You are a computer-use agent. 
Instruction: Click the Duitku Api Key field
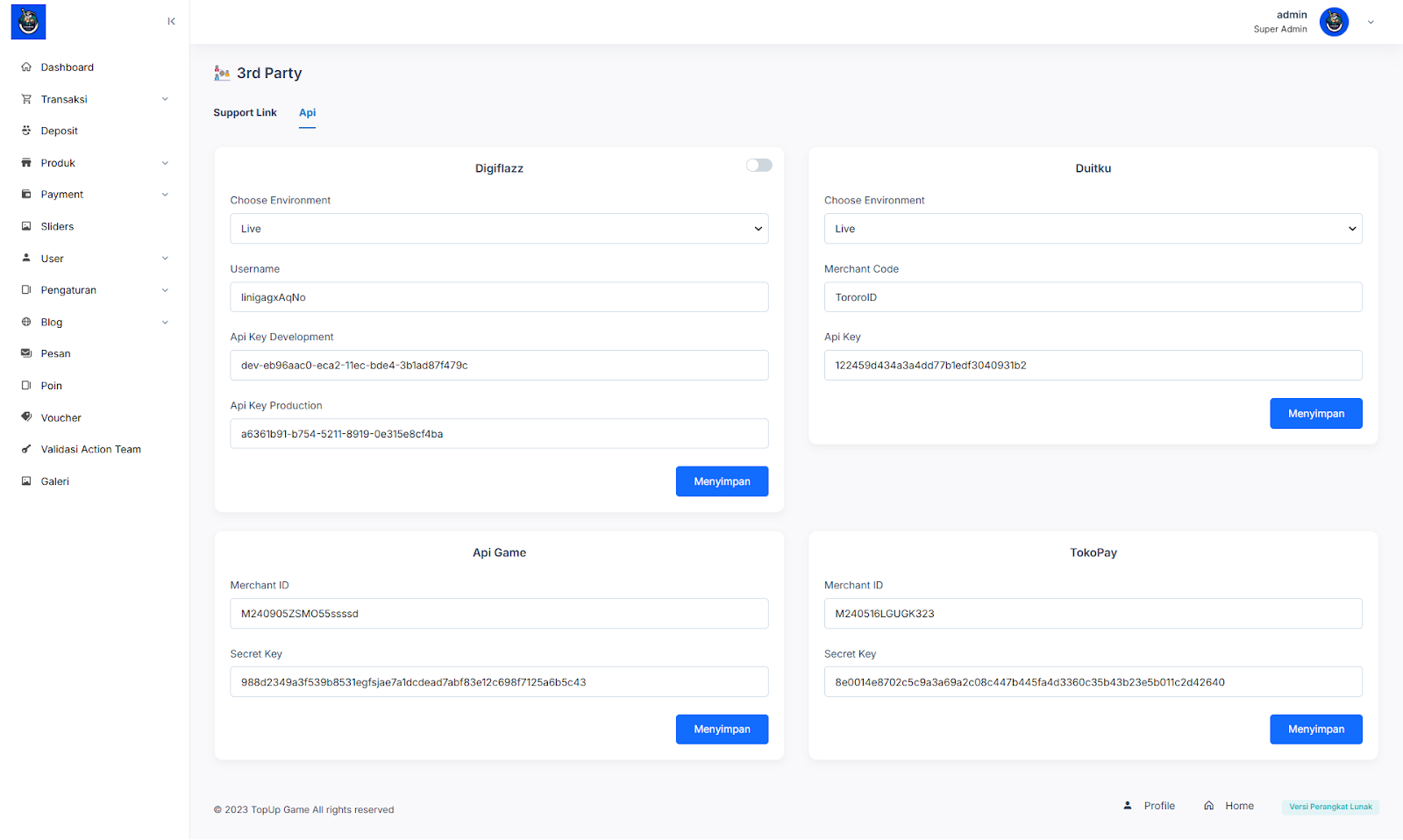(x=1093, y=366)
